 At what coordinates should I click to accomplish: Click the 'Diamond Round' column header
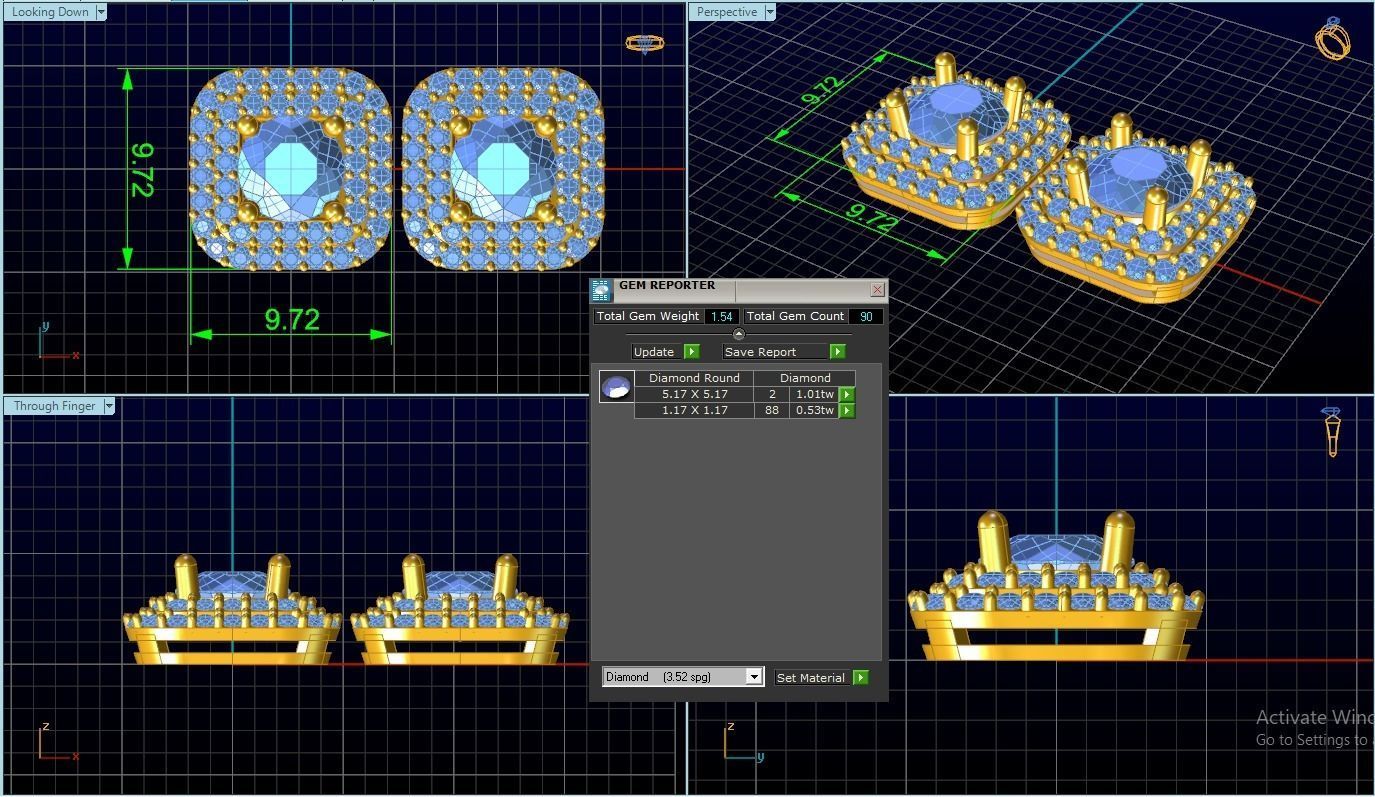[694, 378]
